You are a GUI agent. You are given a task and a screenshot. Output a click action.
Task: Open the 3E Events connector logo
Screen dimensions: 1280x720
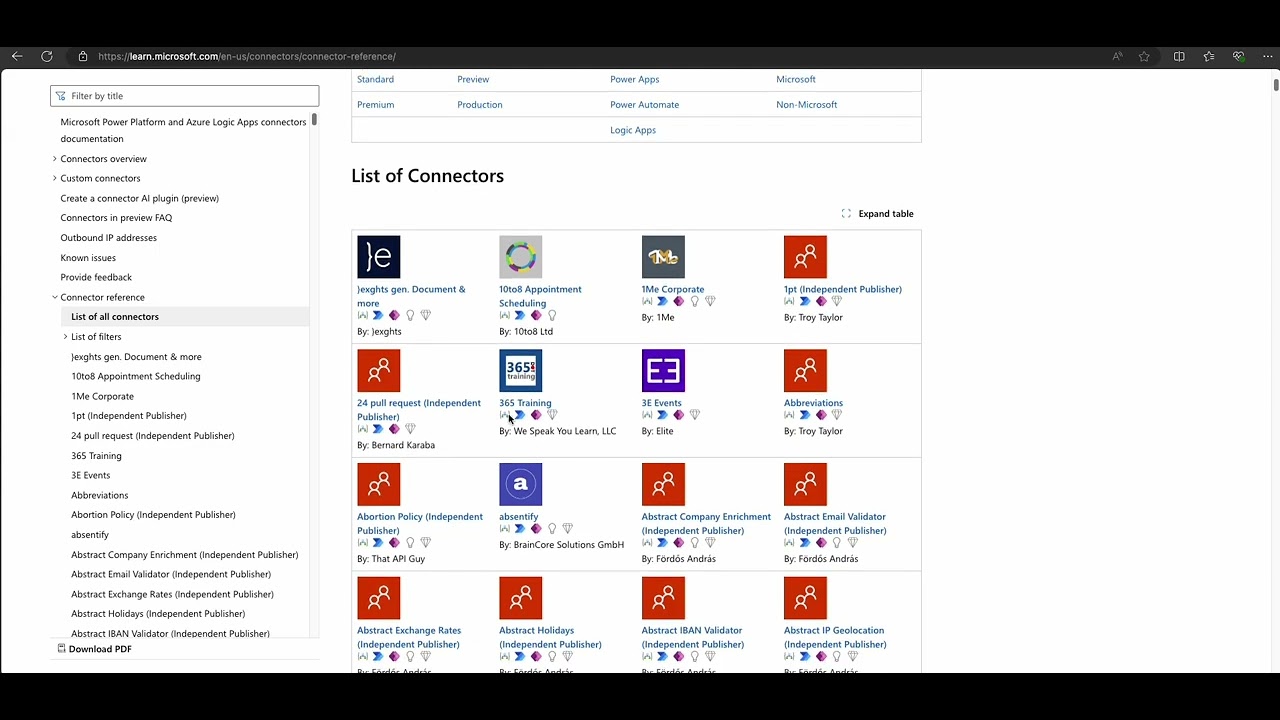tap(663, 371)
